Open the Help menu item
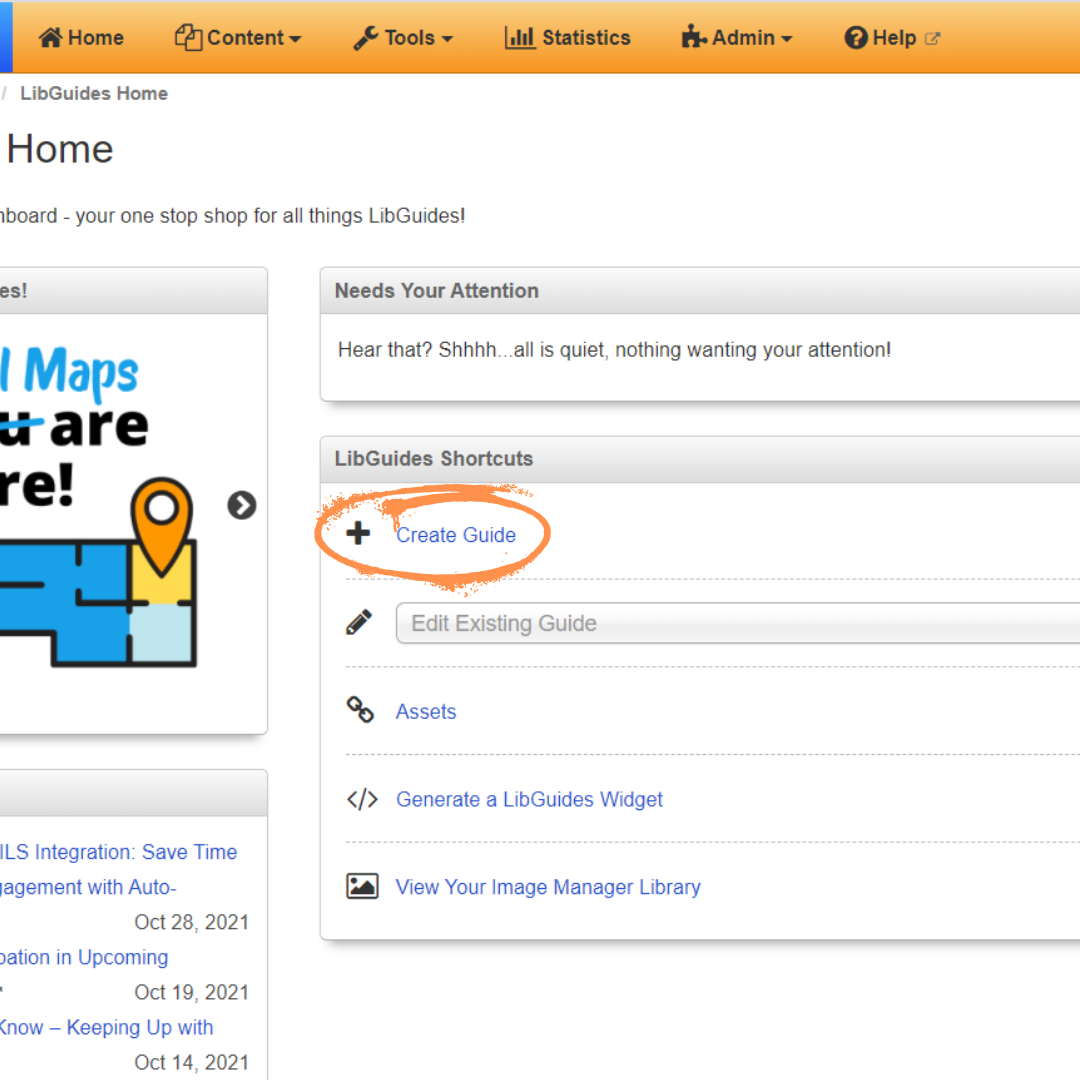This screenshot has height=1080, width=1080. click(892, 38)
